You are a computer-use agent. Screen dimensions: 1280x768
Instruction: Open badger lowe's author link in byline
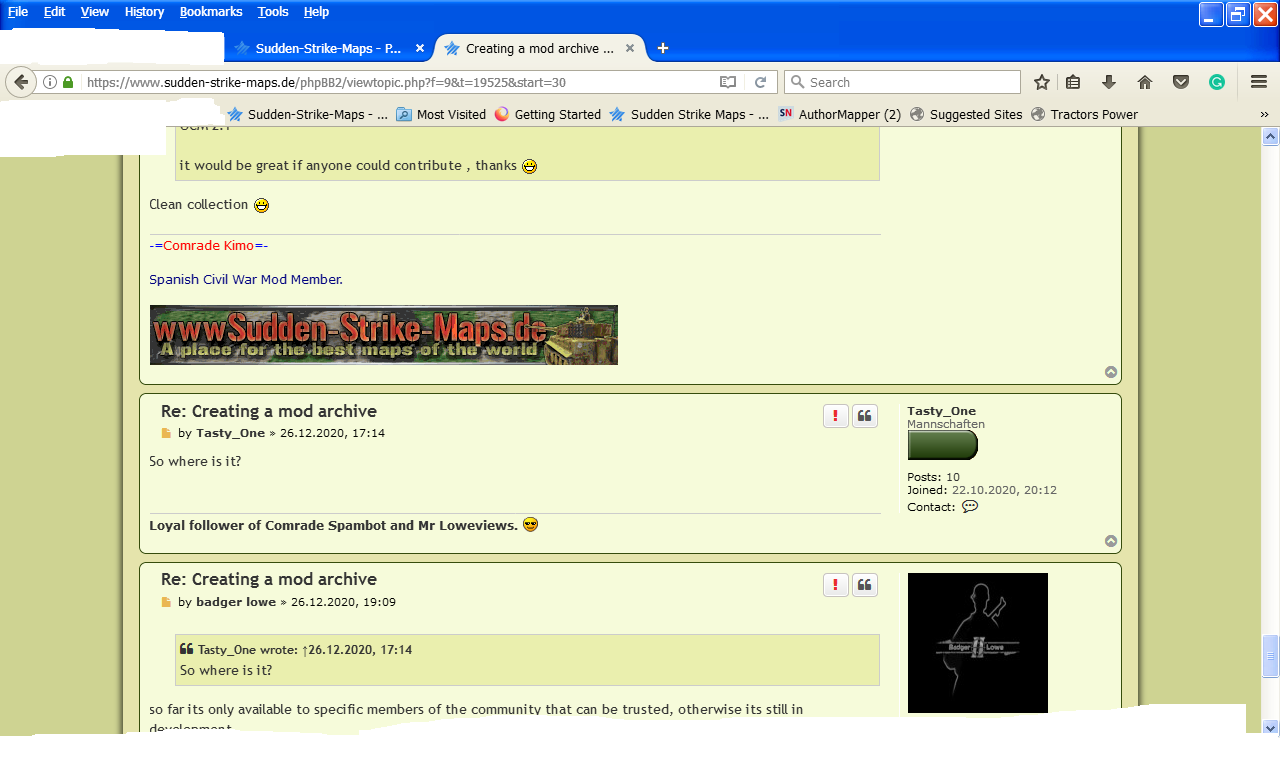[x=236, y=603]
